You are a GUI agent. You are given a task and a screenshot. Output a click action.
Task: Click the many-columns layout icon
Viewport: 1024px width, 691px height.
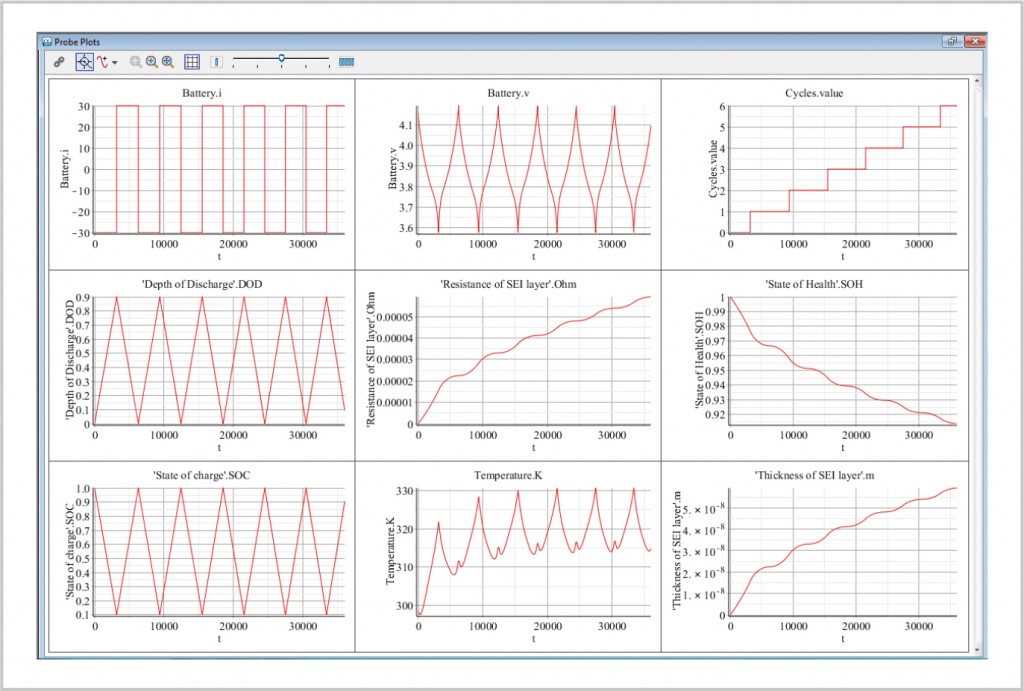pos(346,62)
